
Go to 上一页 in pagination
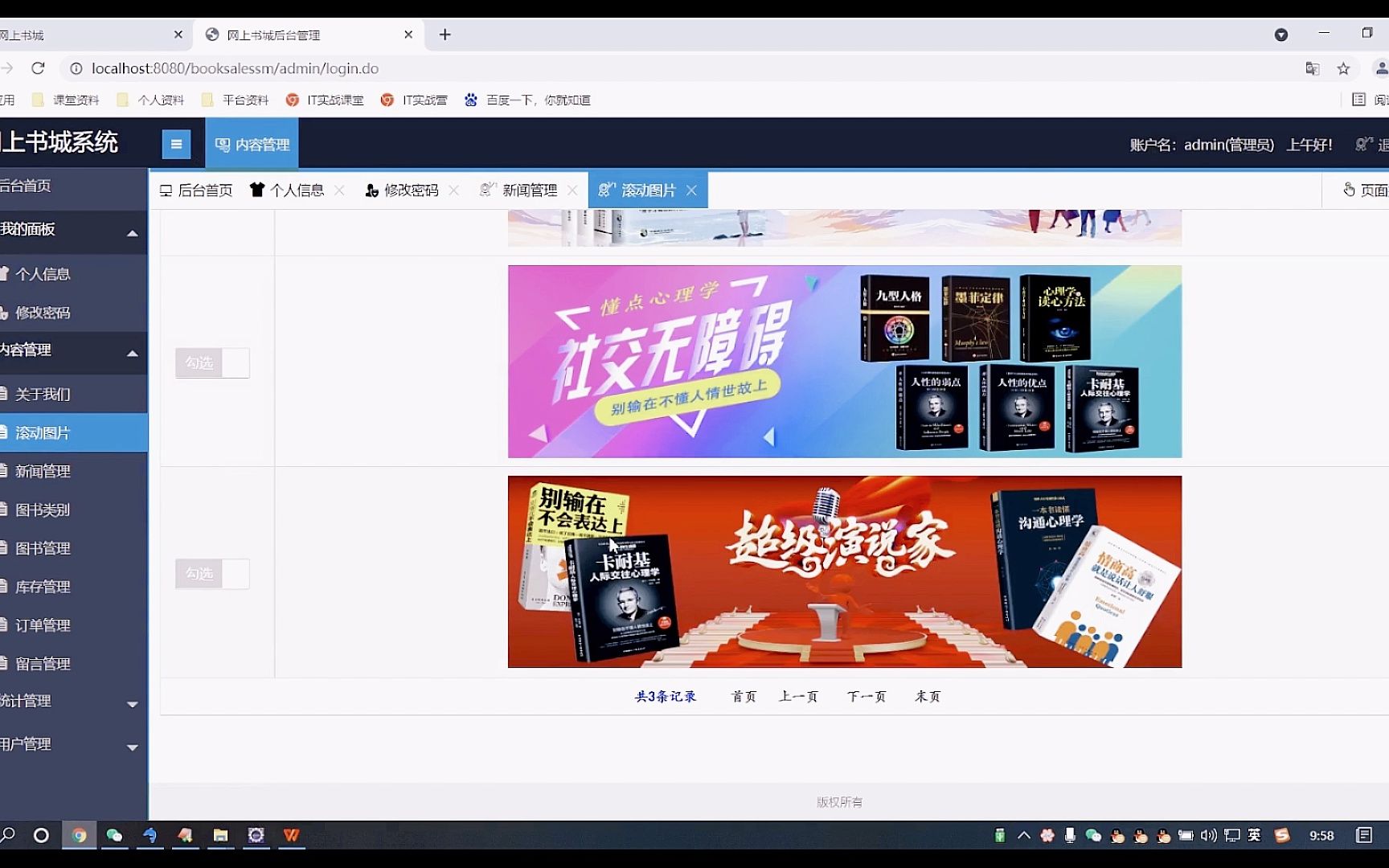point(798,697)
